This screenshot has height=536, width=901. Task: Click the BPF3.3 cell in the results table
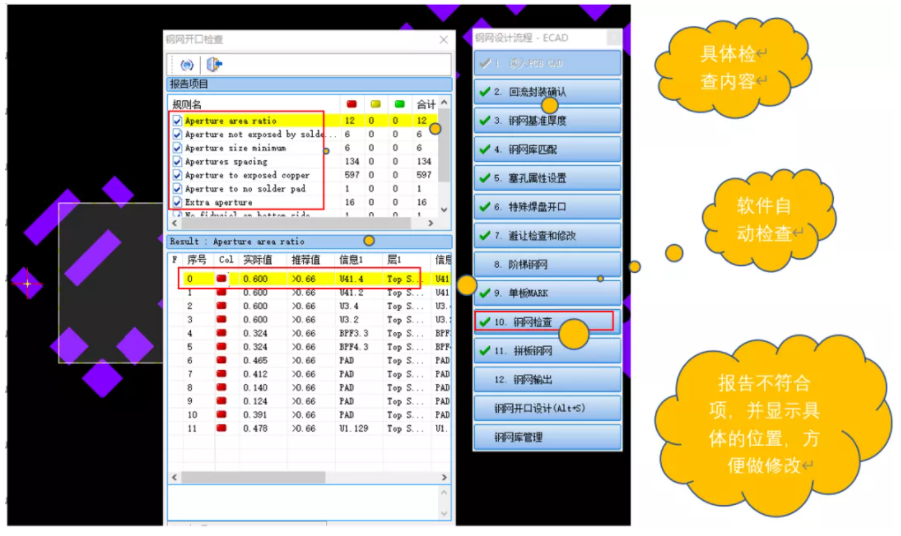pos(353,333)
